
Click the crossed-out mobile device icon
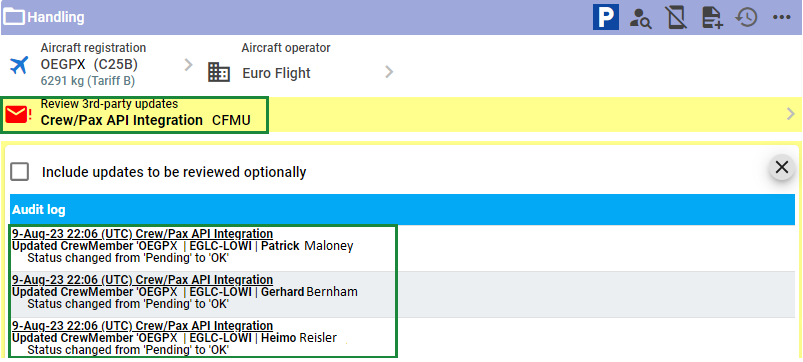click(x=677, y=17)
